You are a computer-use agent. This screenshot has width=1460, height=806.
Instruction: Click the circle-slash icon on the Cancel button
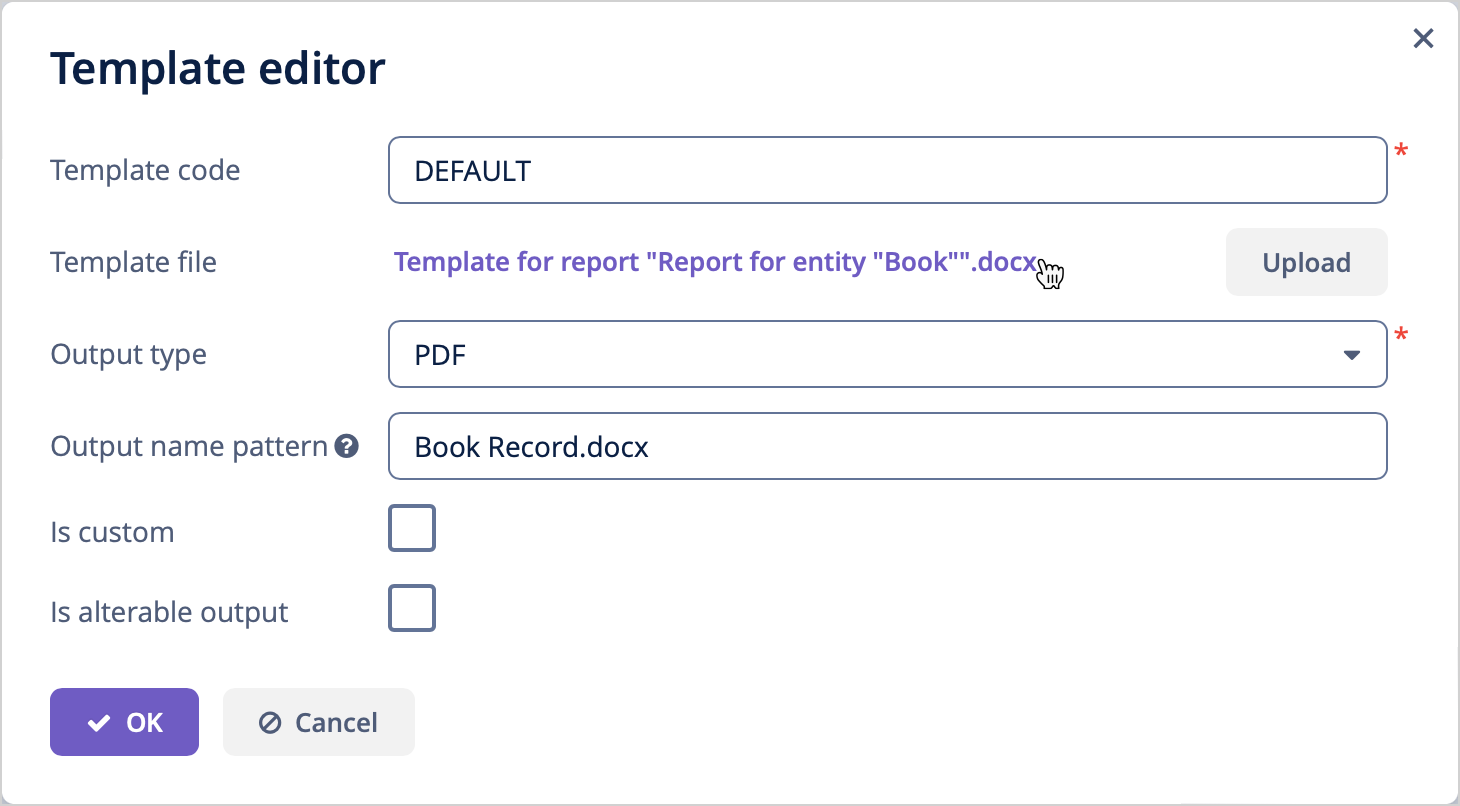pos(270,723)
